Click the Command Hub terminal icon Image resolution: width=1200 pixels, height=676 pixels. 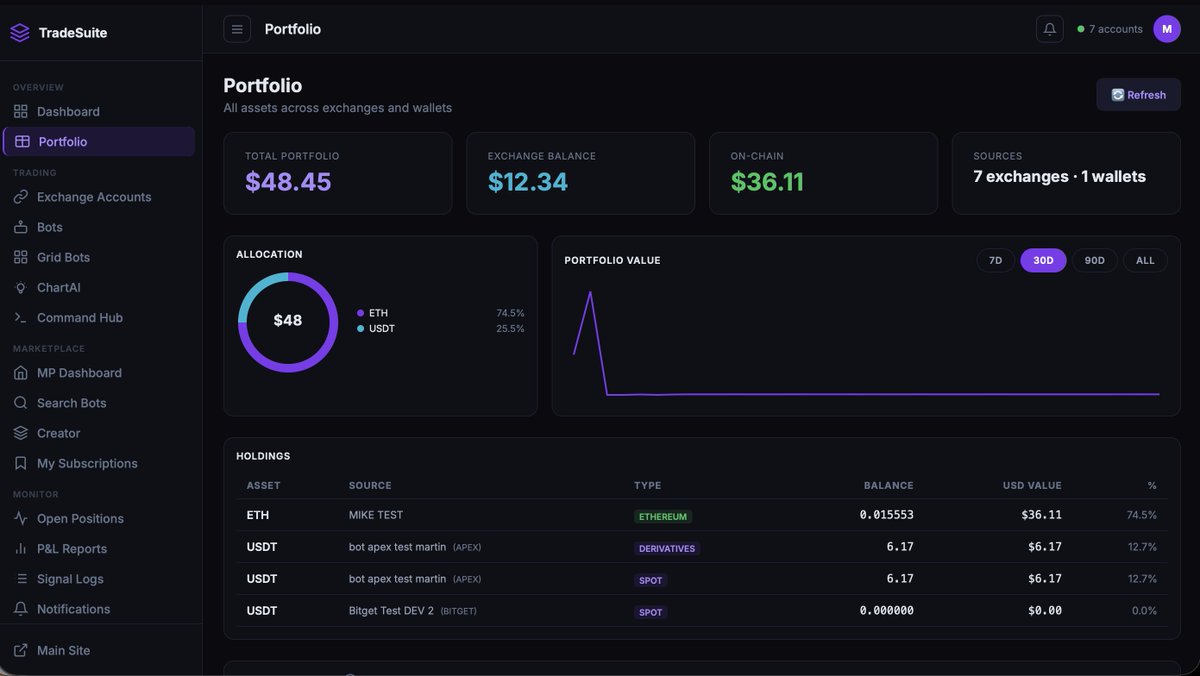coord(21,317)
